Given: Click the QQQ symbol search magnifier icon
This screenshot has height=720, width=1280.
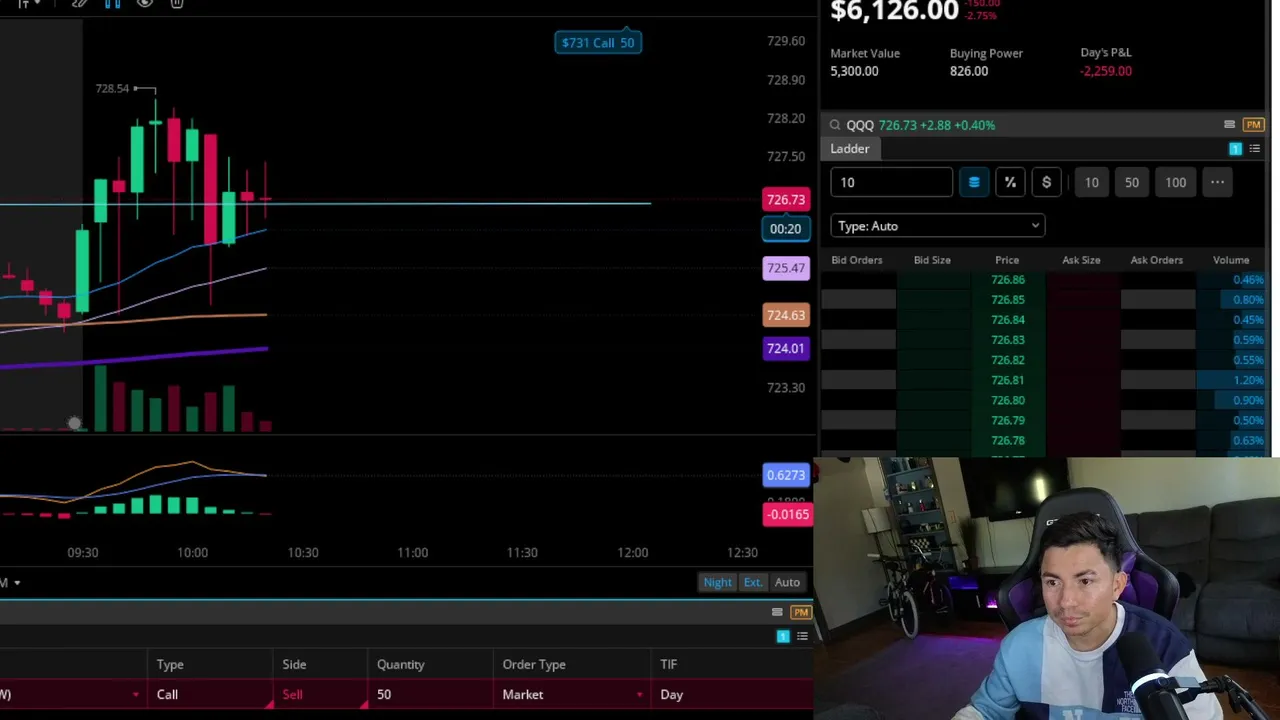Looking at the screenshot, I should 835,125.
